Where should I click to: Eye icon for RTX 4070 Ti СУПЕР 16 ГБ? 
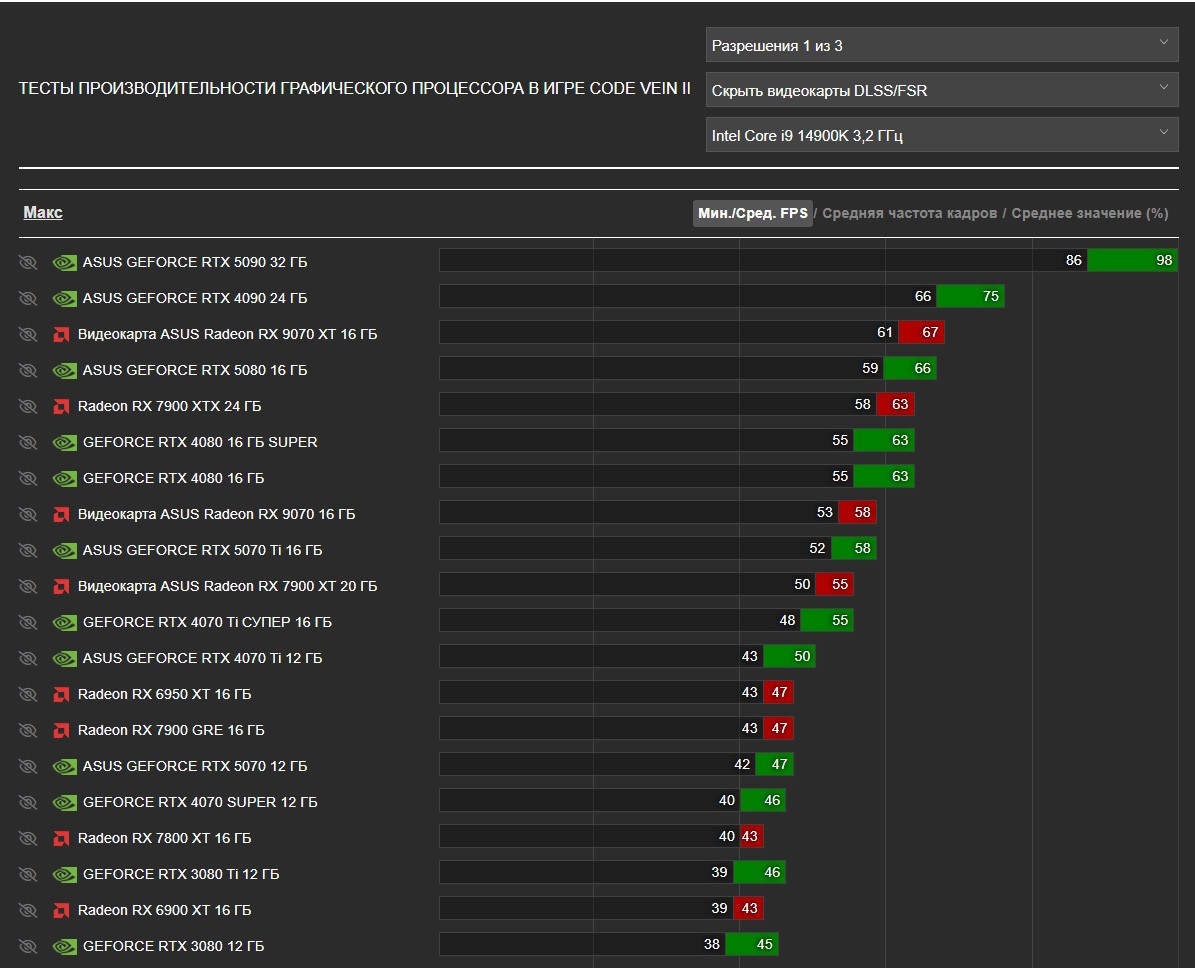tap(28, 623)
